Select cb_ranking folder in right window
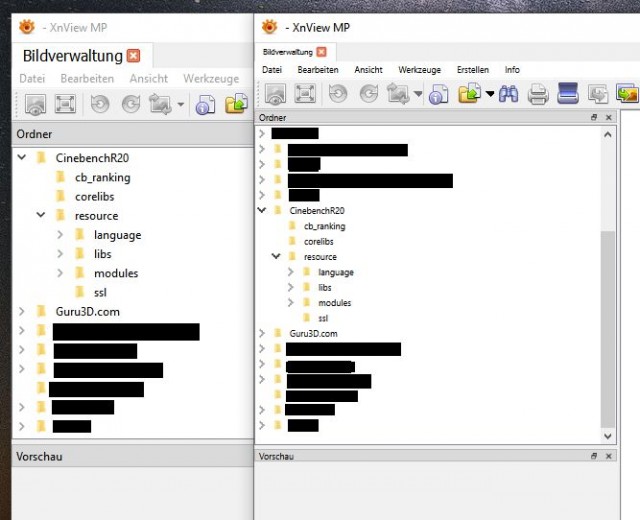The image size is (640, 520). click(324, 226)
